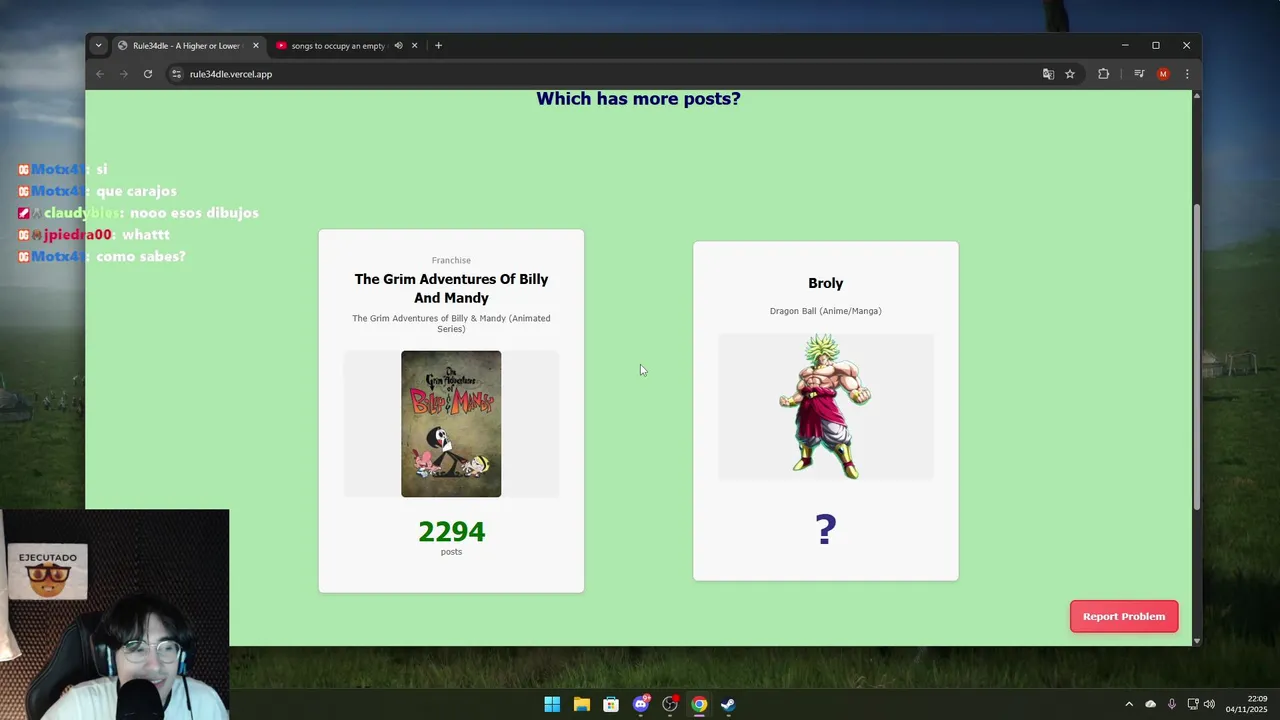Go forward in browser history

pyautogui.click(x=123, y=74)
